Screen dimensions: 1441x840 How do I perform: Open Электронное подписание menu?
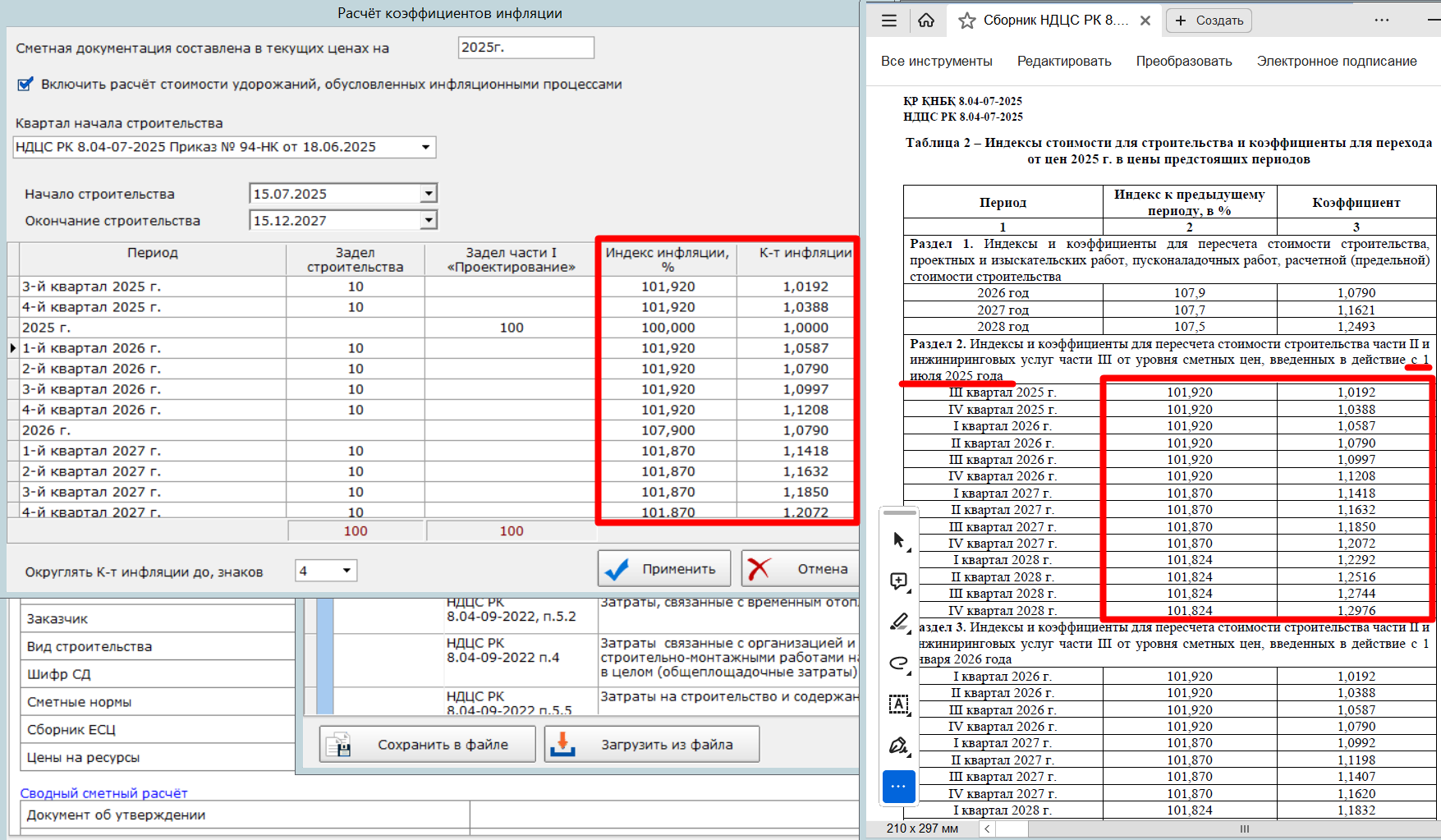(x=1336, y=61)
